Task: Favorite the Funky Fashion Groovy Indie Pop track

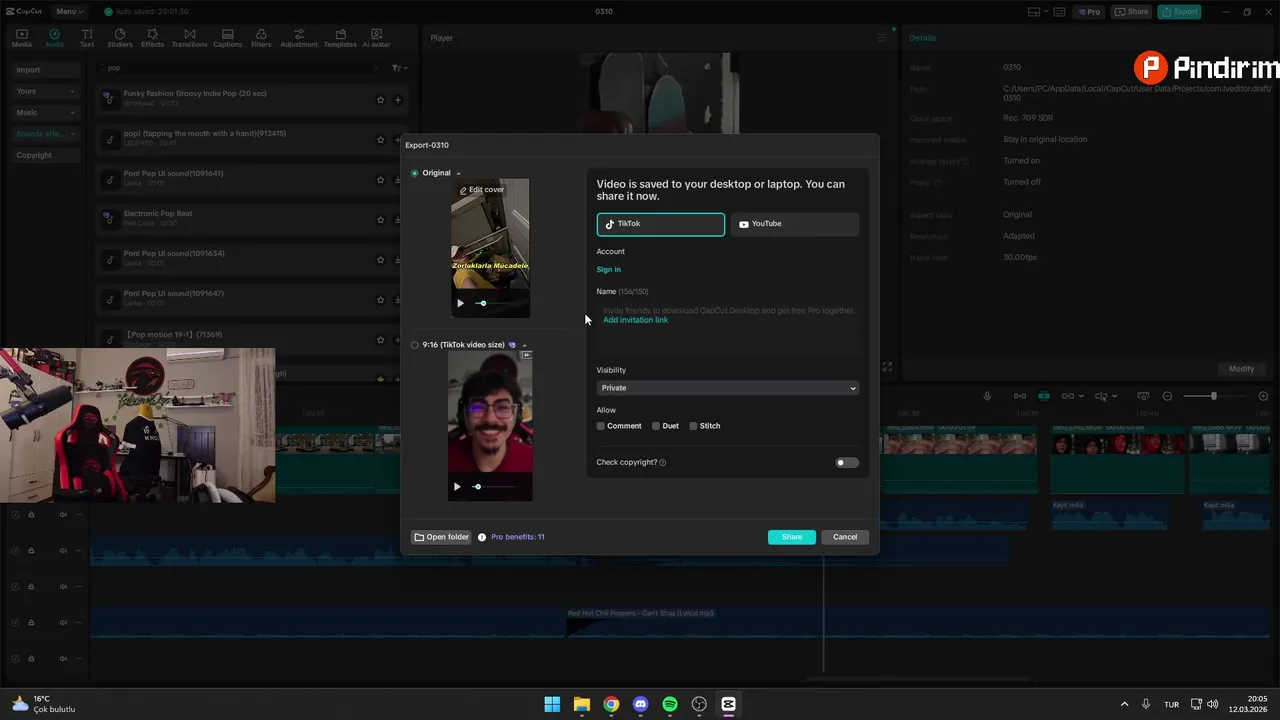Action: [380, 100]
